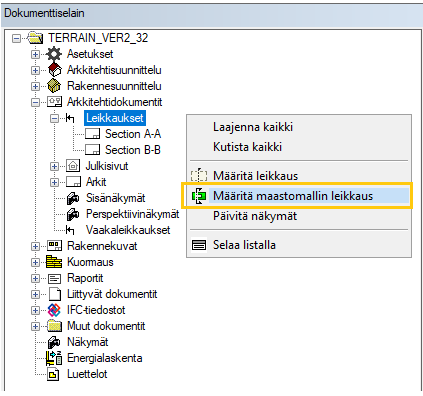Expand the IFC-tiedostot node
Viewport: 423px width, 396px height.
(x=35, y=310)
